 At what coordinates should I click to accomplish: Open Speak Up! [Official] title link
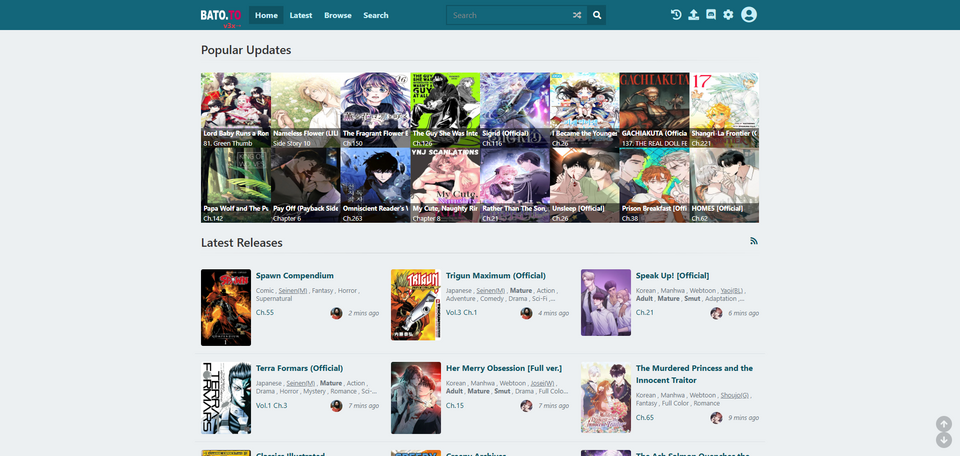coord(672,275)
